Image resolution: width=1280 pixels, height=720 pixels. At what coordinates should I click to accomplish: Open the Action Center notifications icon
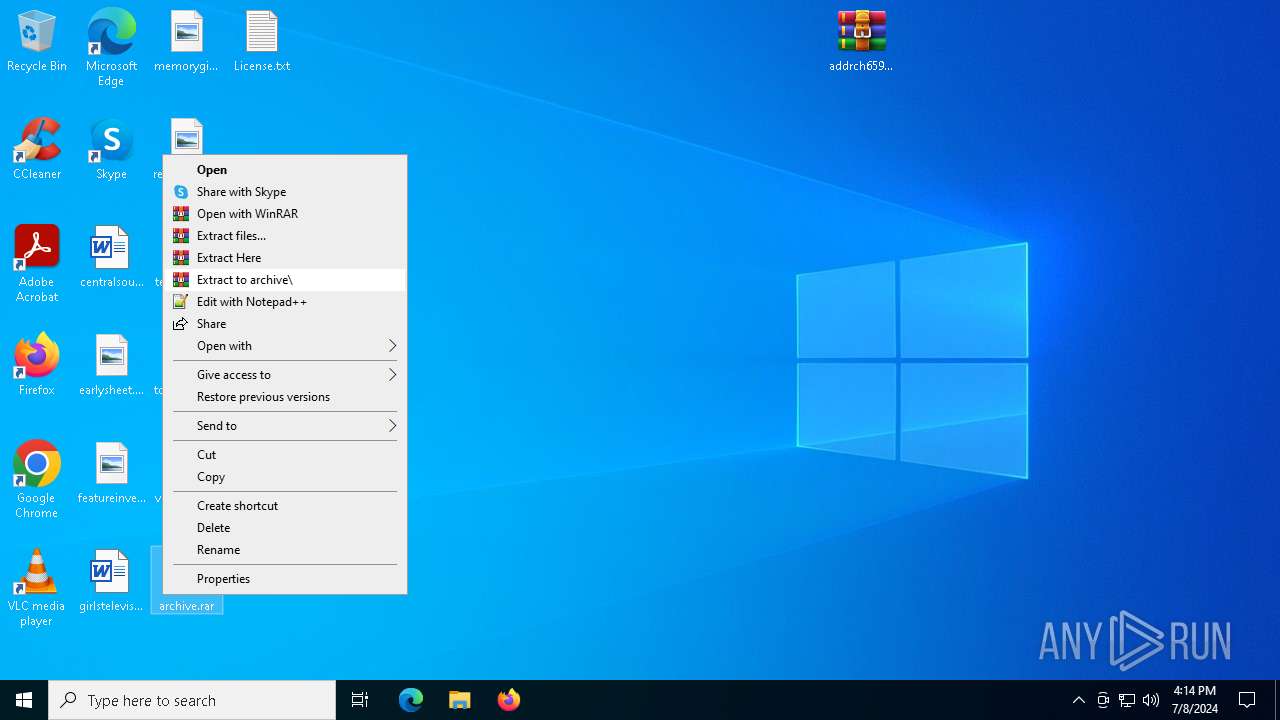click(x=1247, y=700)
